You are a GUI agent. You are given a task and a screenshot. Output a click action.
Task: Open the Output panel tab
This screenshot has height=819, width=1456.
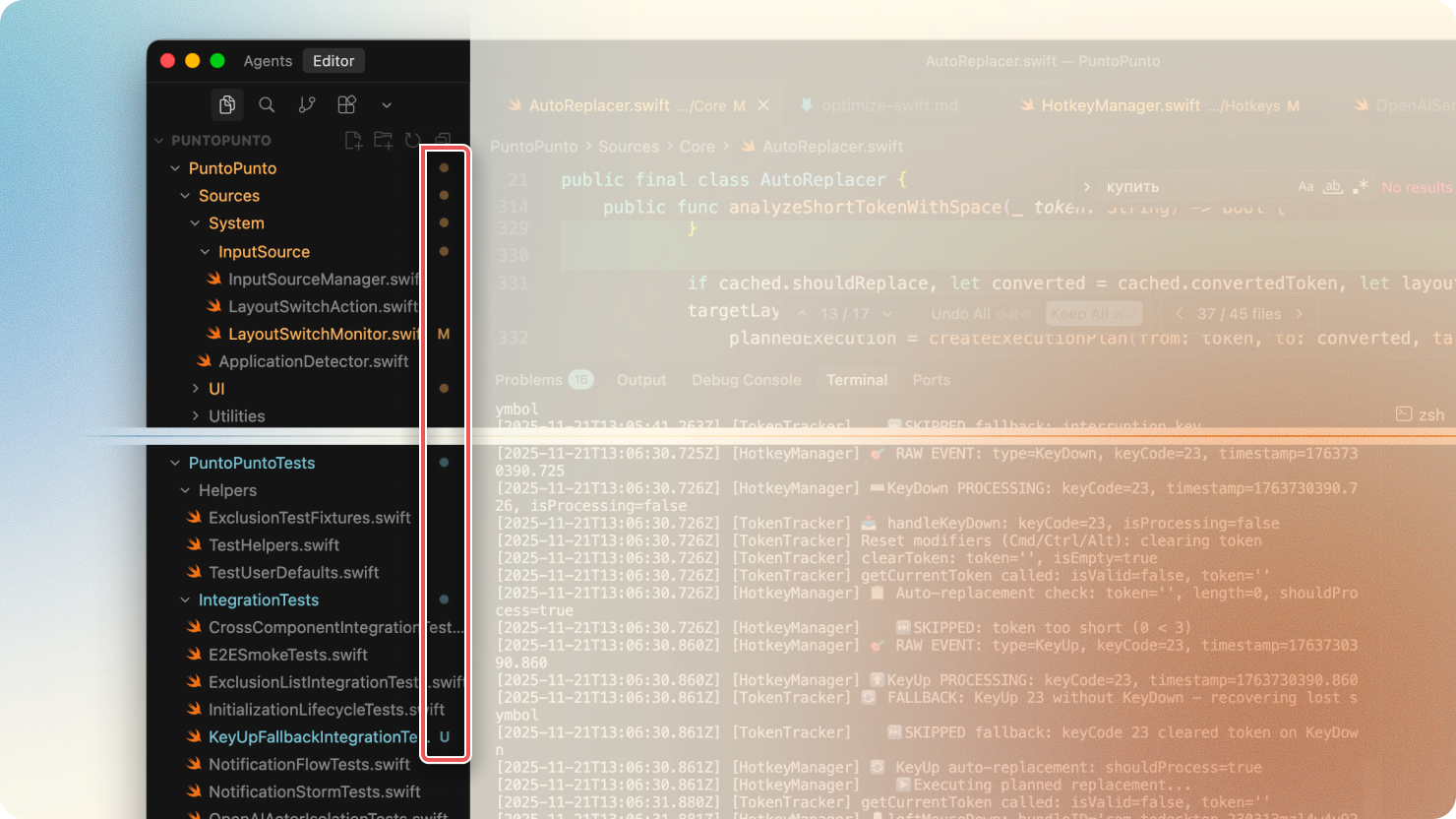coord(641,380)
